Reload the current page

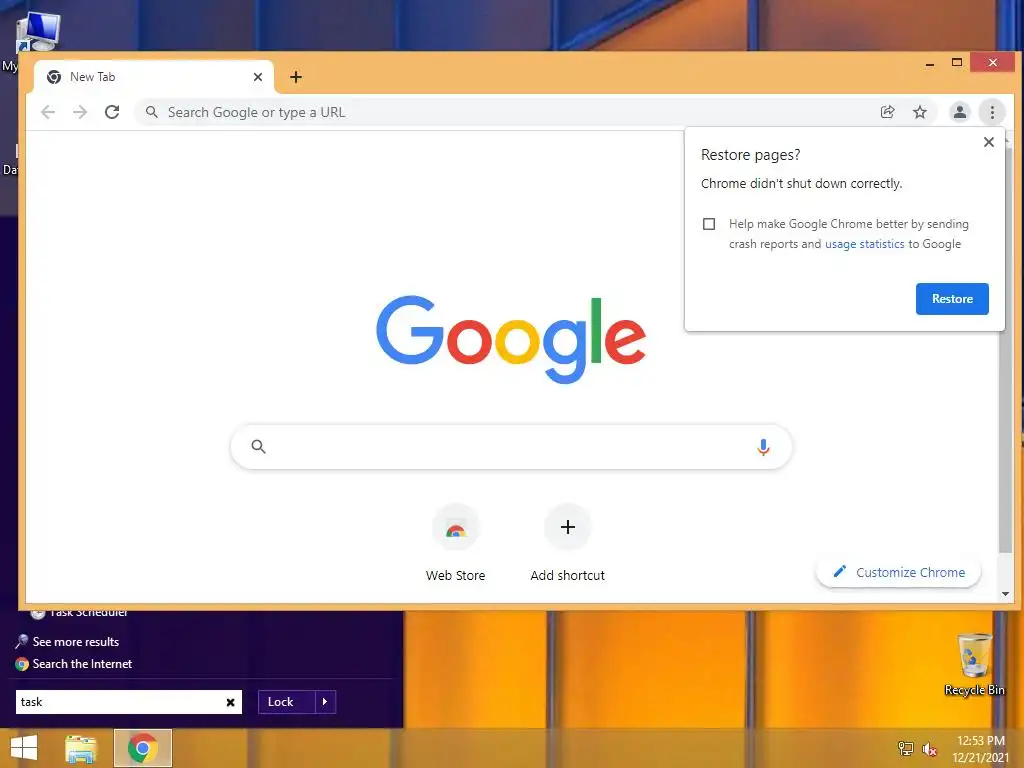[112, 112]
